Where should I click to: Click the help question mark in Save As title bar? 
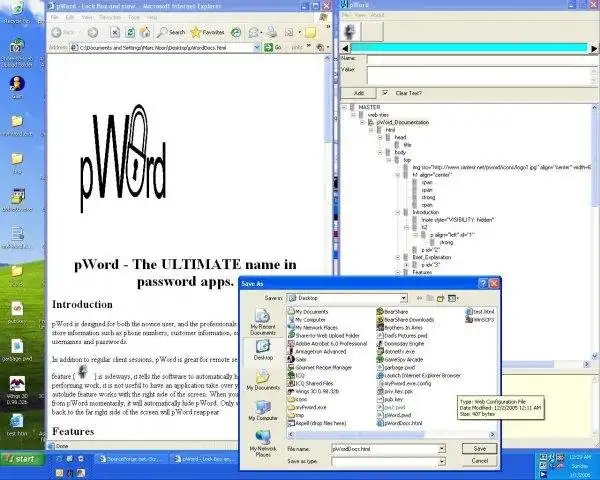pyautogui.click(x=483, y=283)
